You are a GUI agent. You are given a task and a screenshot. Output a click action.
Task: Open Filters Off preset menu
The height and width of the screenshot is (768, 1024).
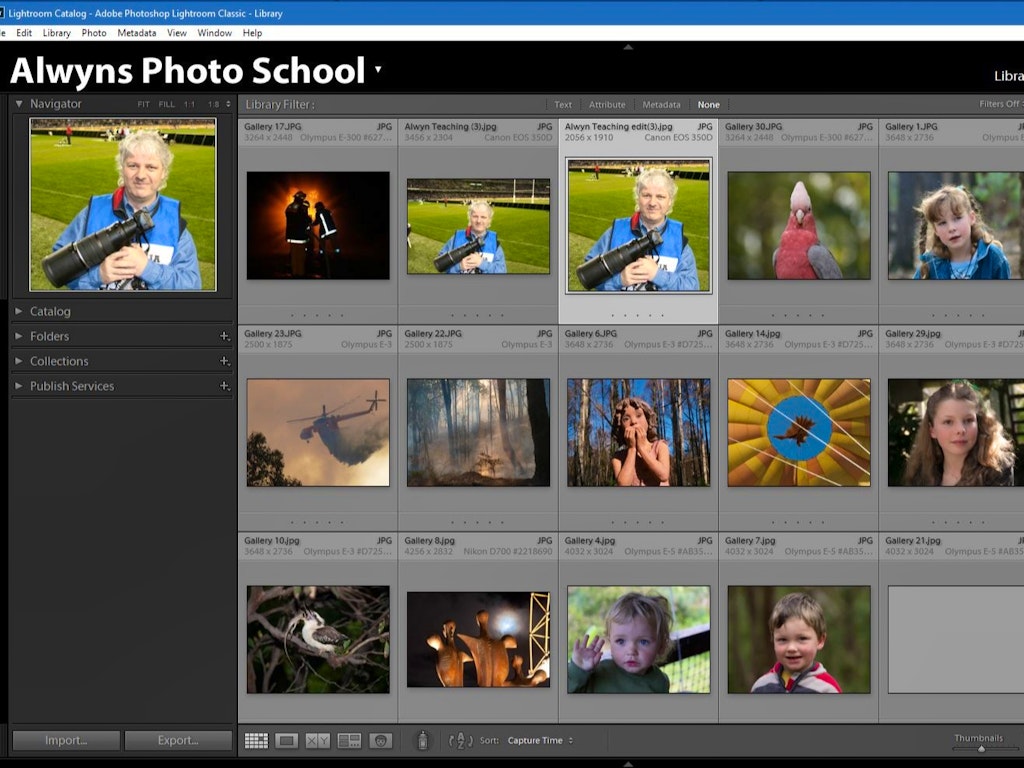(x=1000, y=104)
